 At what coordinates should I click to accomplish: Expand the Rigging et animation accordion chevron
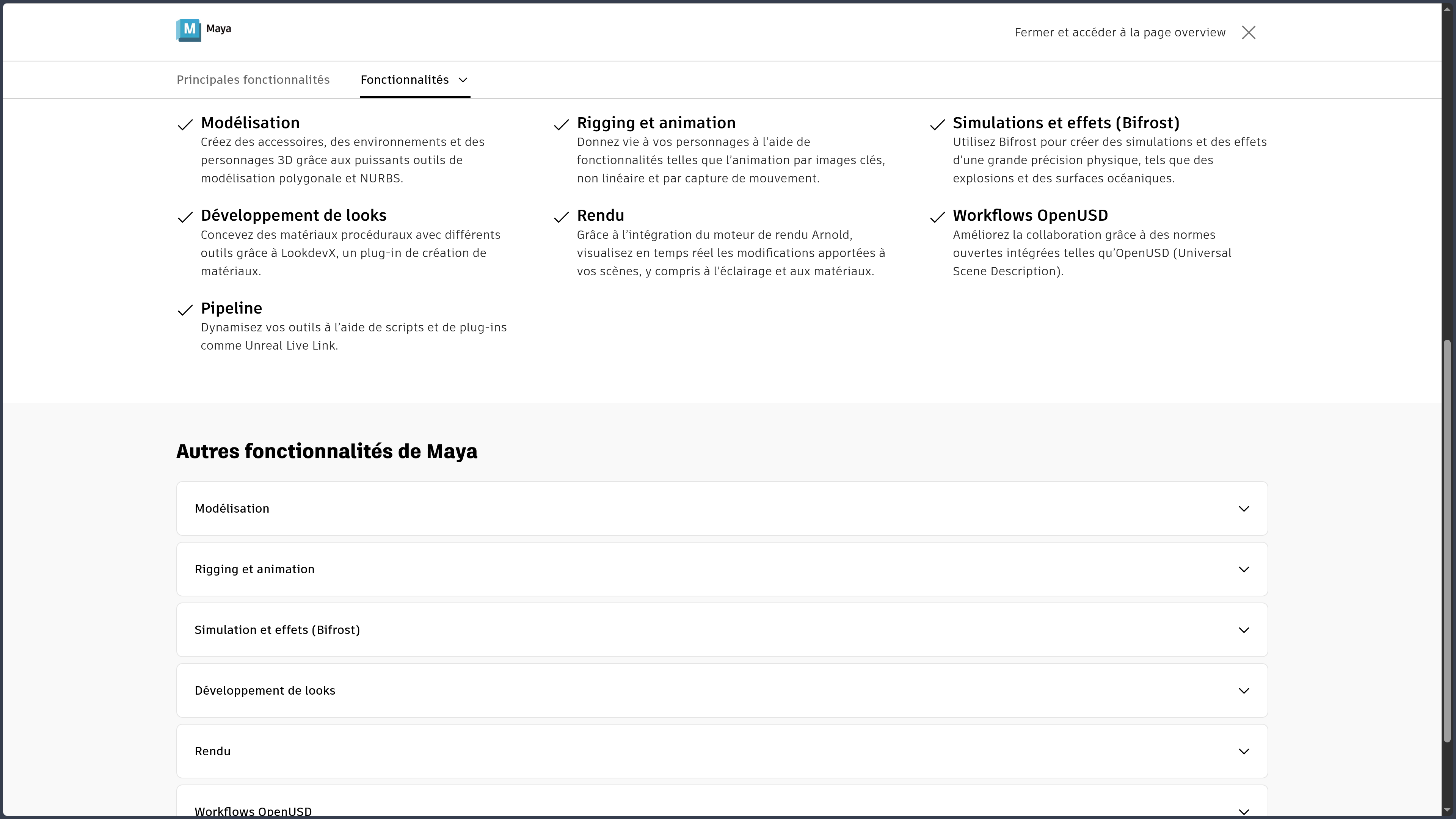point(1244,569)
